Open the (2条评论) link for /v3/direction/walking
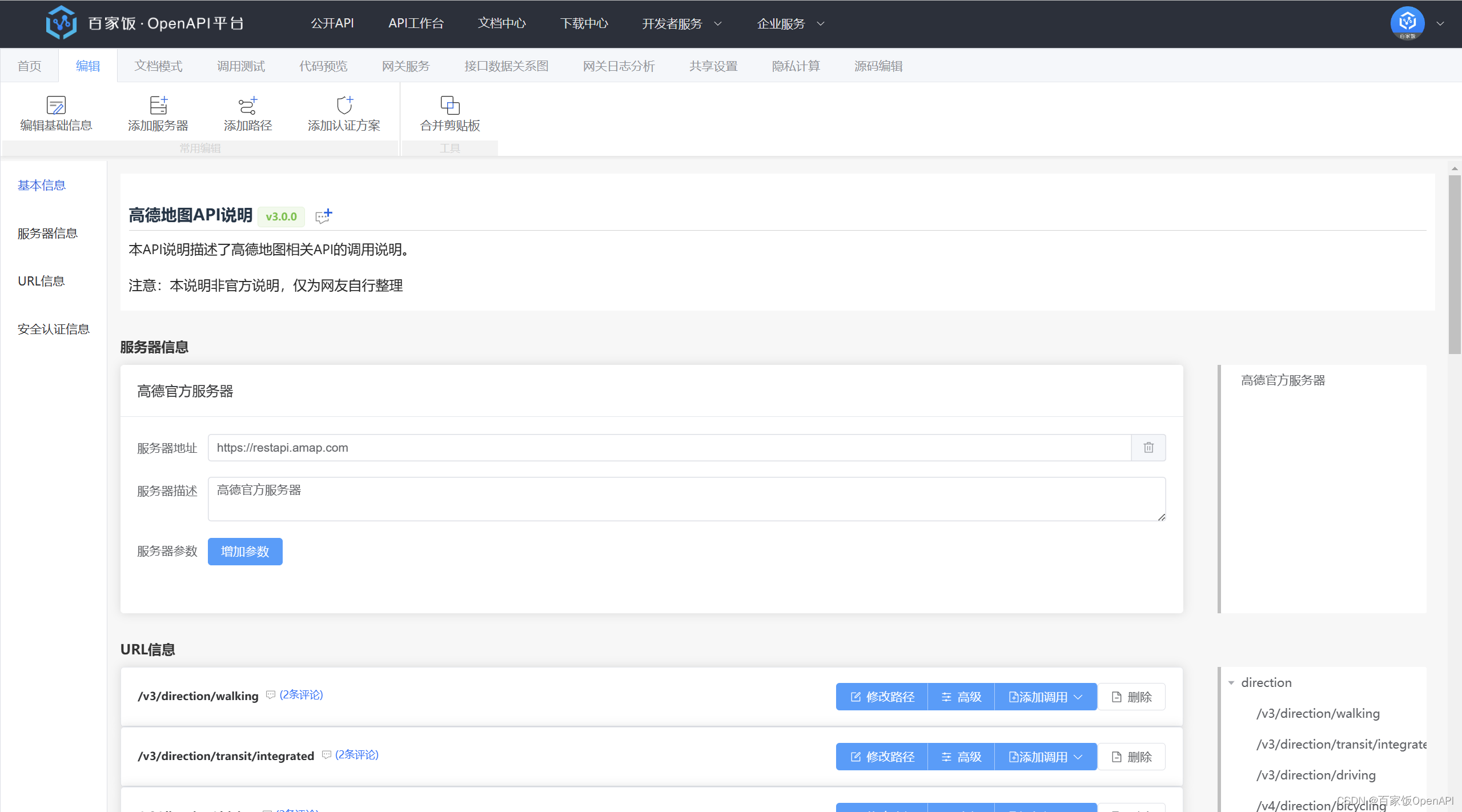 pos(301,695)
